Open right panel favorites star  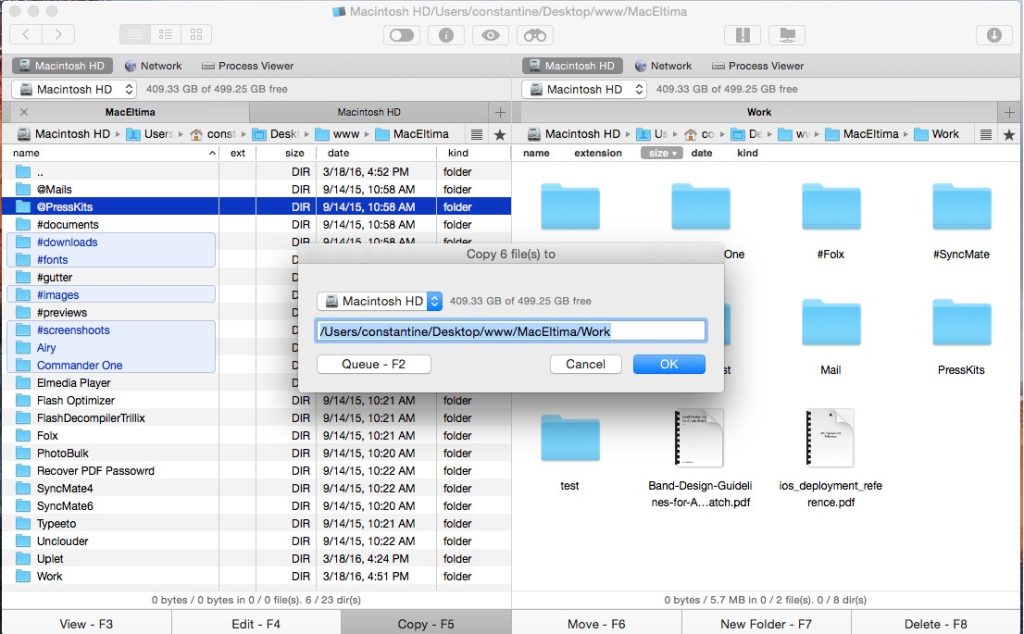1009,135
